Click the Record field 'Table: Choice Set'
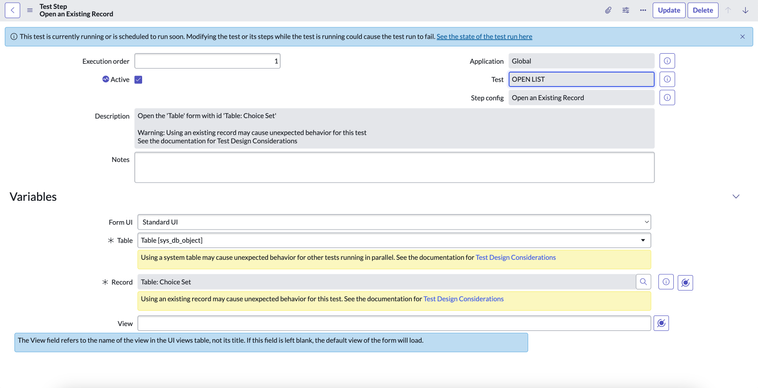 click(386, 282)
